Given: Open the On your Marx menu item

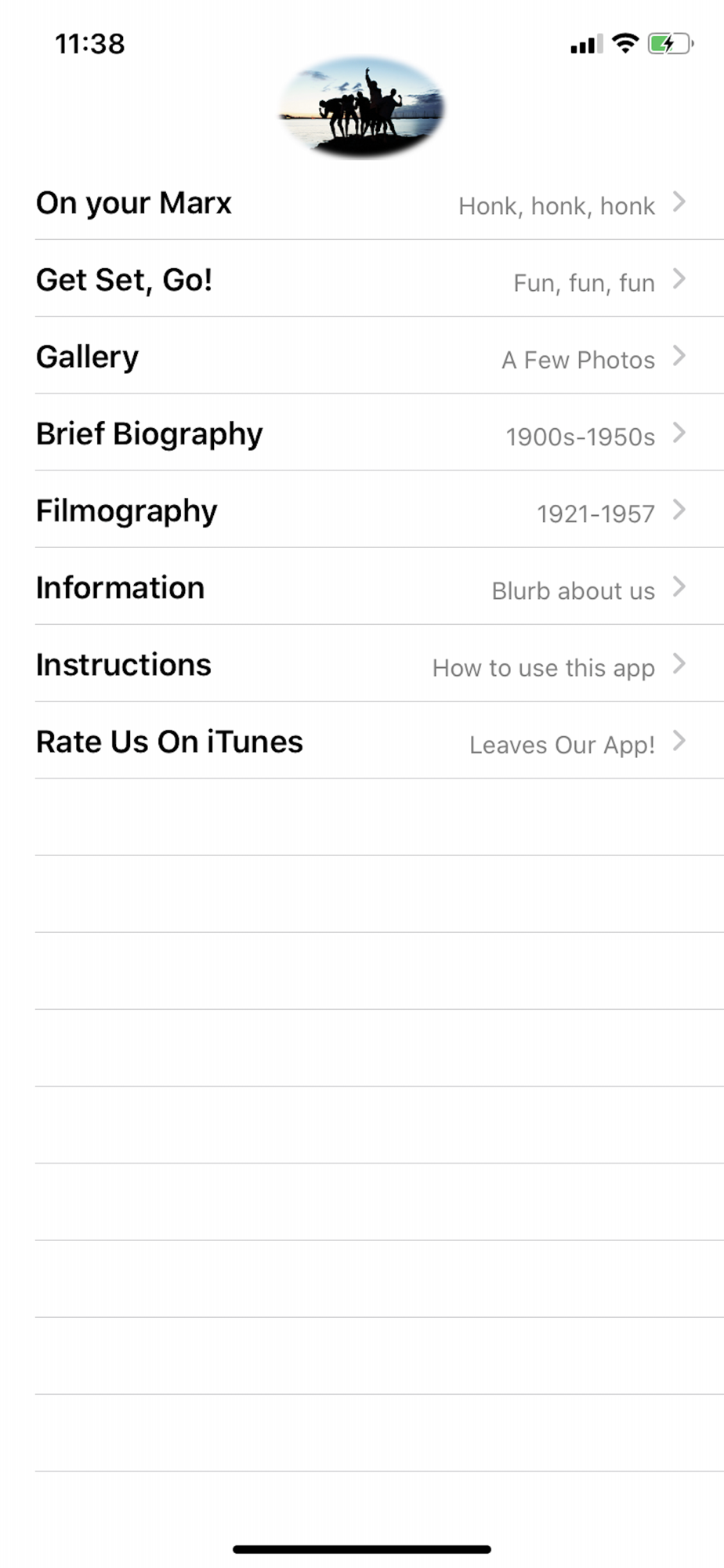Looking at the screenshot, I should pyautogui.click(x=134, y=203).
